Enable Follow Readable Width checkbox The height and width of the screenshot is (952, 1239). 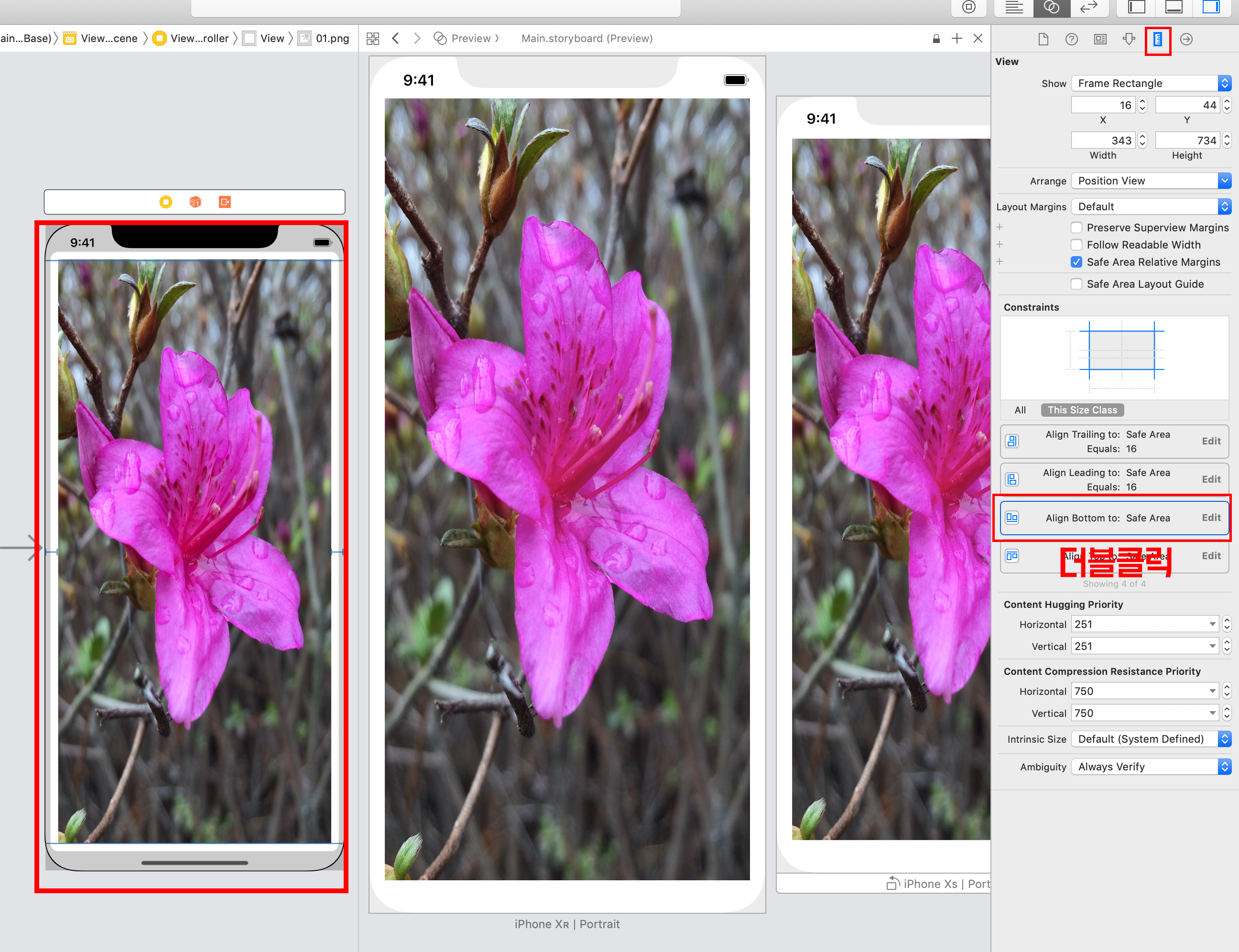[x=1076, y=245]
